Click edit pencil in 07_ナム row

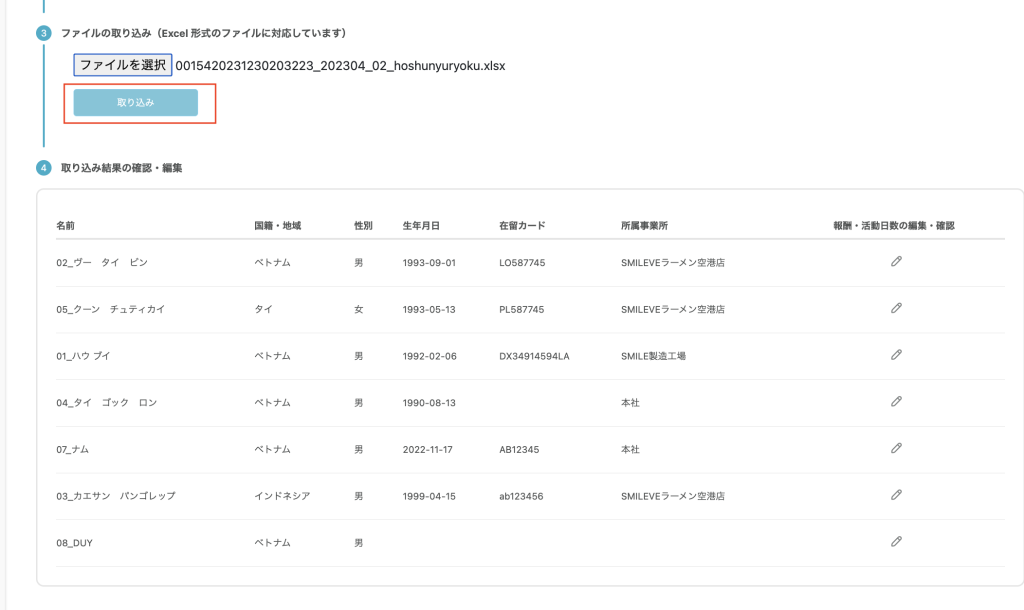pyautogui.click(x=896, y=448)
